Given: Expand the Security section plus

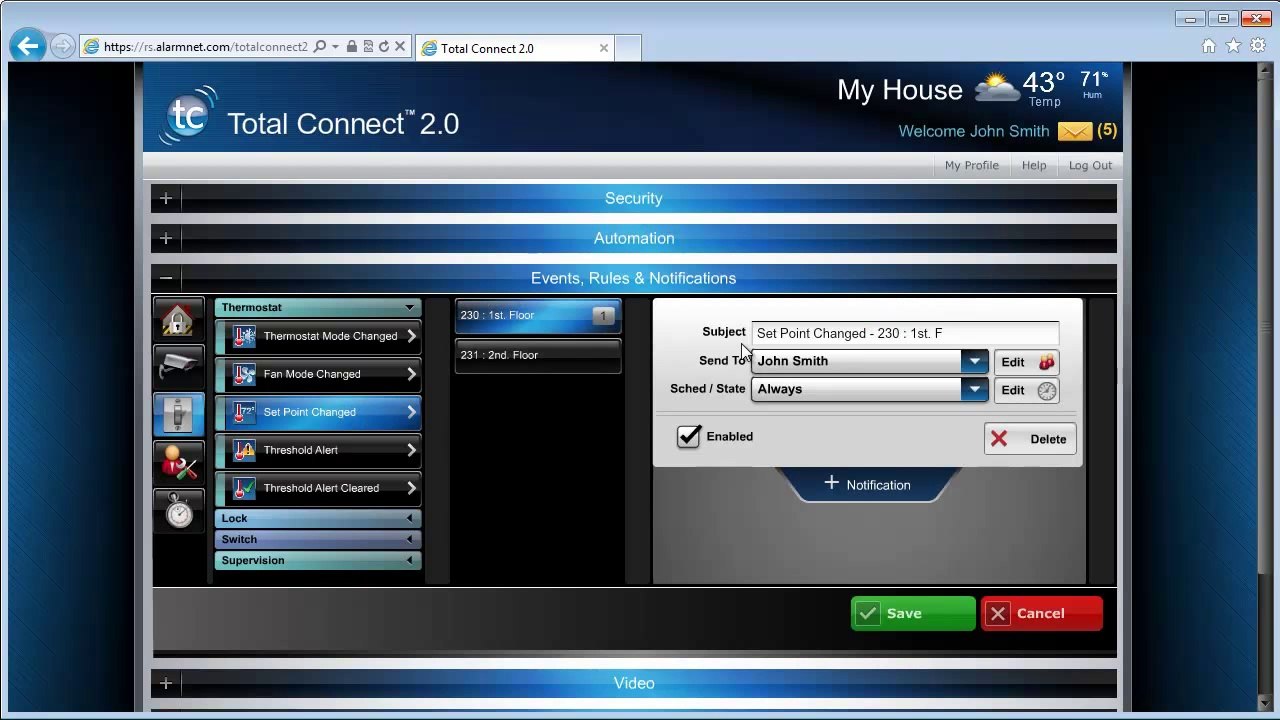Looking at the screenshot, I should tap(166, 198).
